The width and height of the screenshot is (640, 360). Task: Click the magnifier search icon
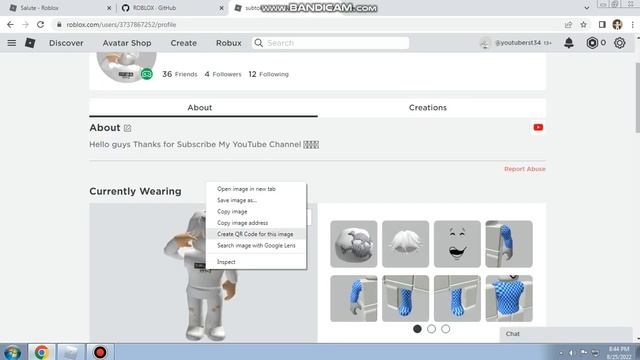258,43
